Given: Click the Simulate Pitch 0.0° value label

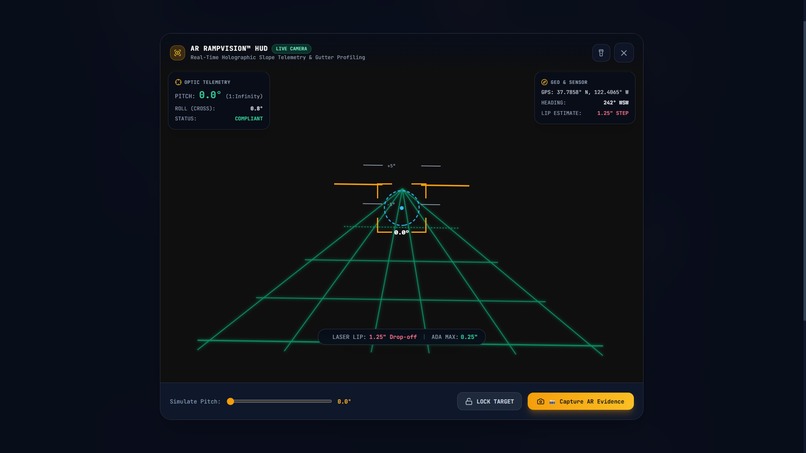Looking at the screenshot, I should [344, 402].
